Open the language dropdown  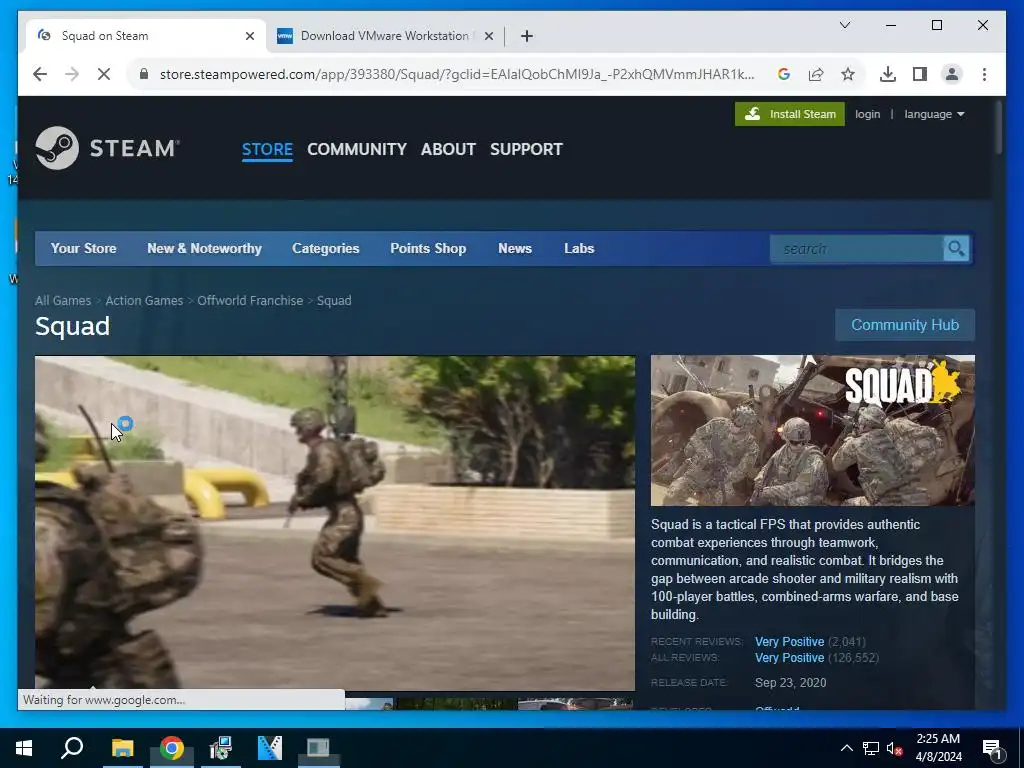coord(934,114)
